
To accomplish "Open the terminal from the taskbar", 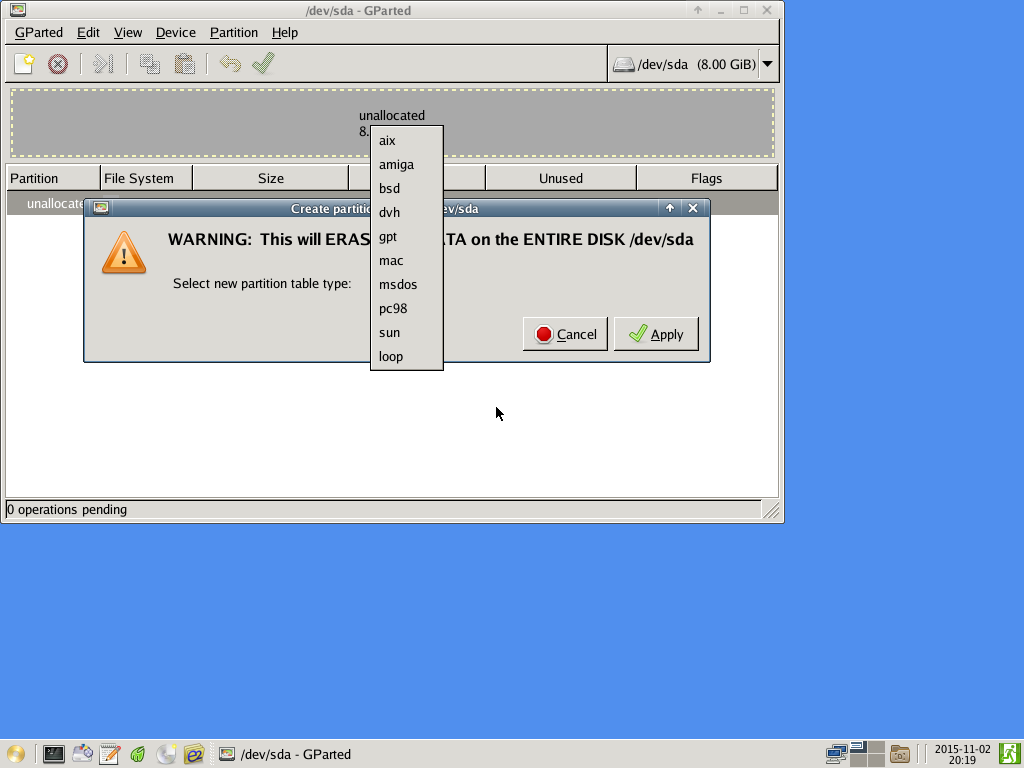I will [x=54, y=754].
